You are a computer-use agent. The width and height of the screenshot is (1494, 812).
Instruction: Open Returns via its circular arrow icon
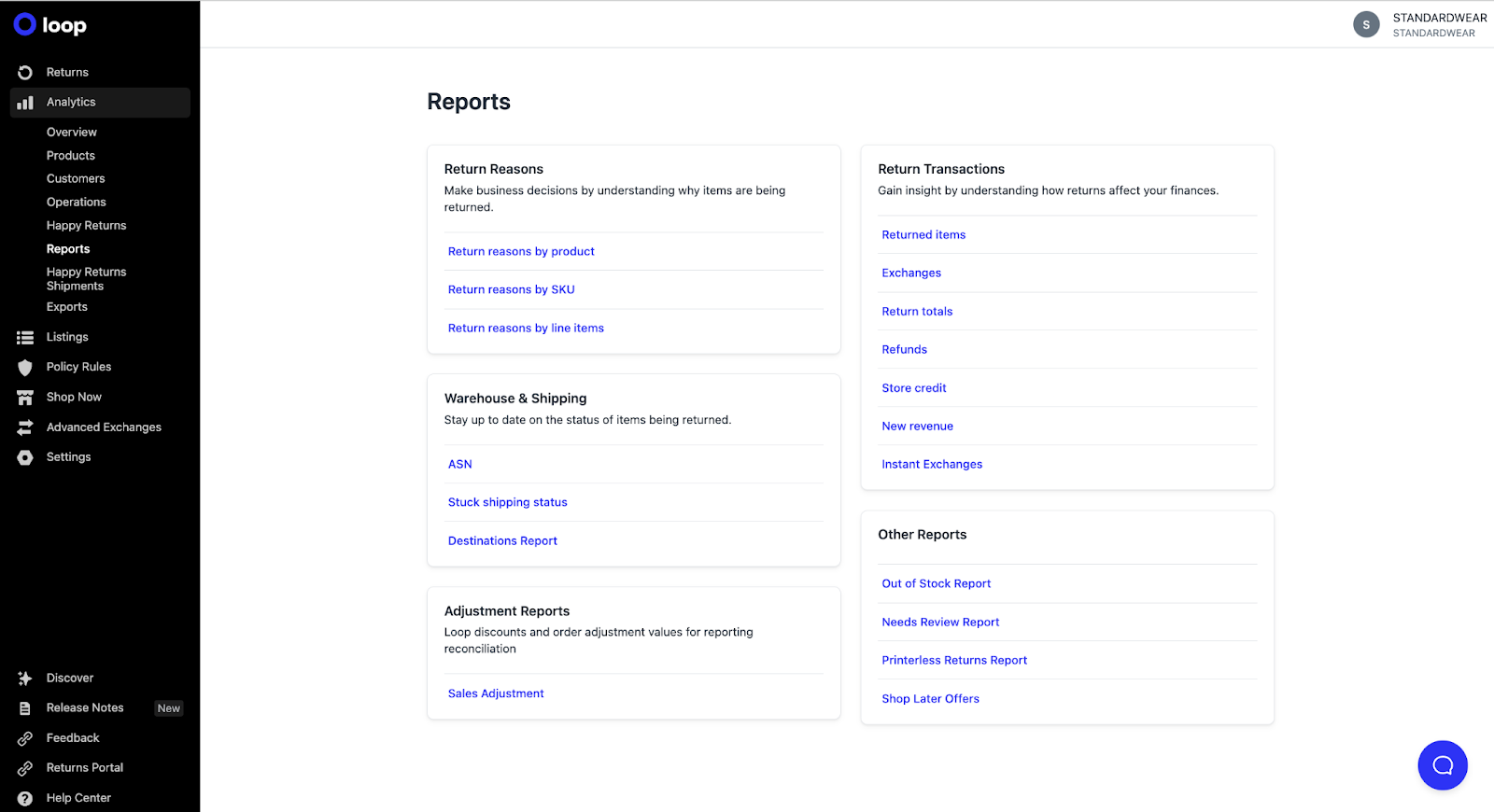pyautogui.click(x=25, y=73)
